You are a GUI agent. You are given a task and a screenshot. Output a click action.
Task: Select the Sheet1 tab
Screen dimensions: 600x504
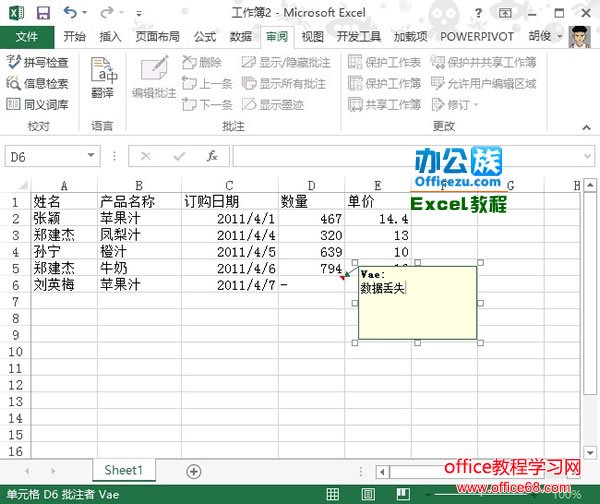[124, 470]
